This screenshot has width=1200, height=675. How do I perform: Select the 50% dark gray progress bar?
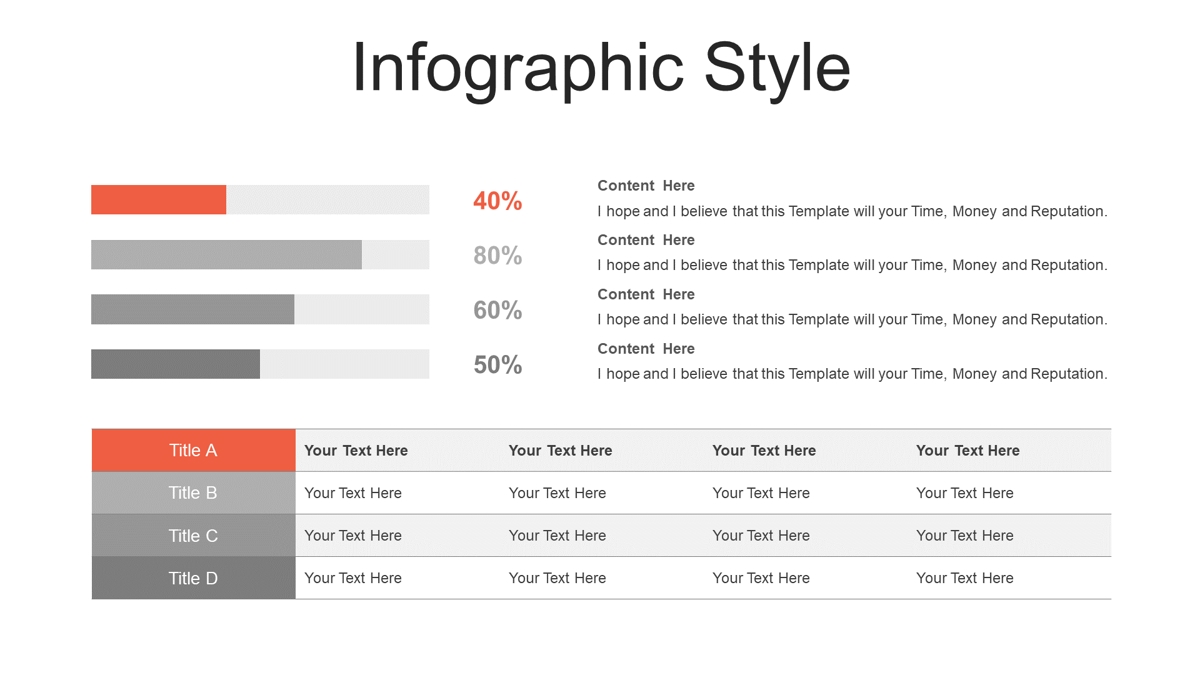pos(175,364)
